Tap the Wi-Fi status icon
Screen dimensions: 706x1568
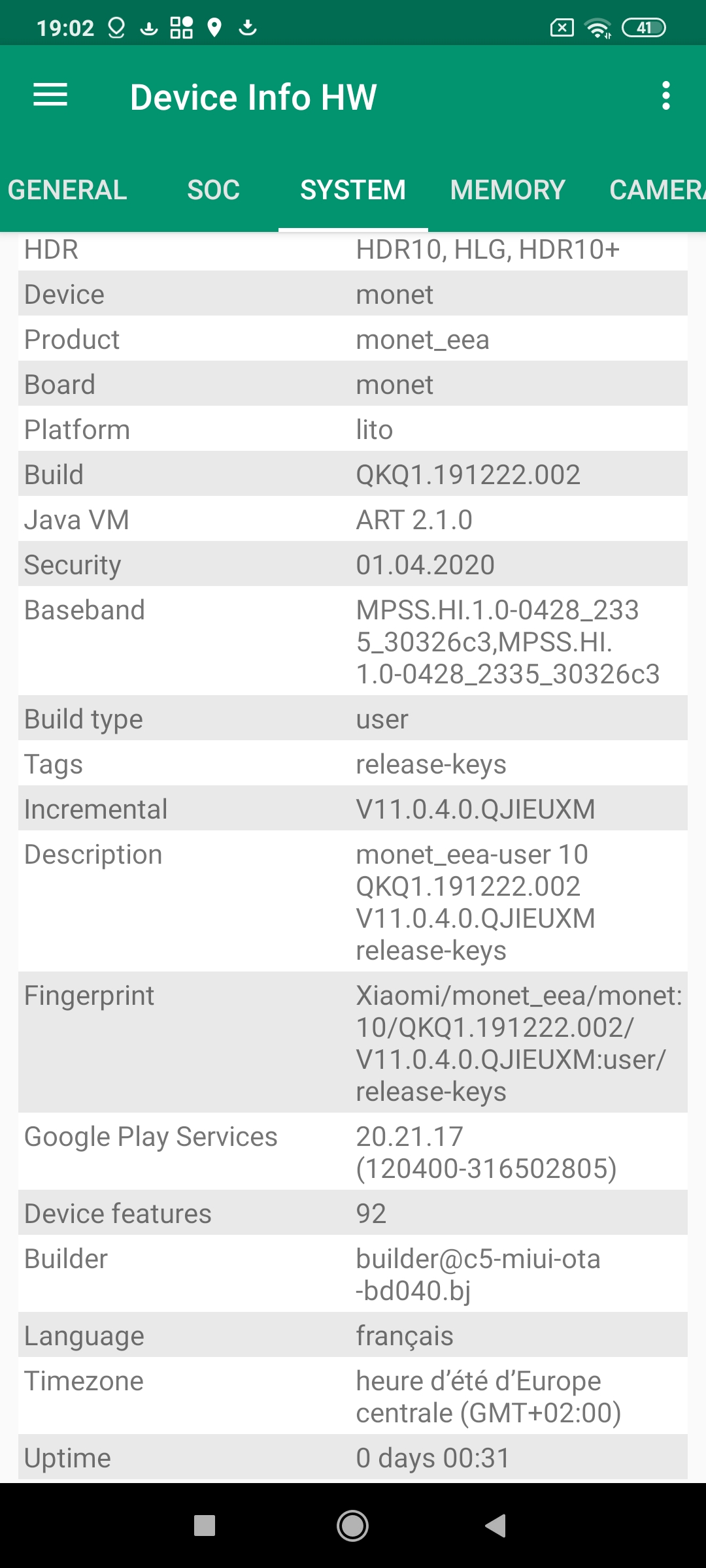click(x=597, y=28)
